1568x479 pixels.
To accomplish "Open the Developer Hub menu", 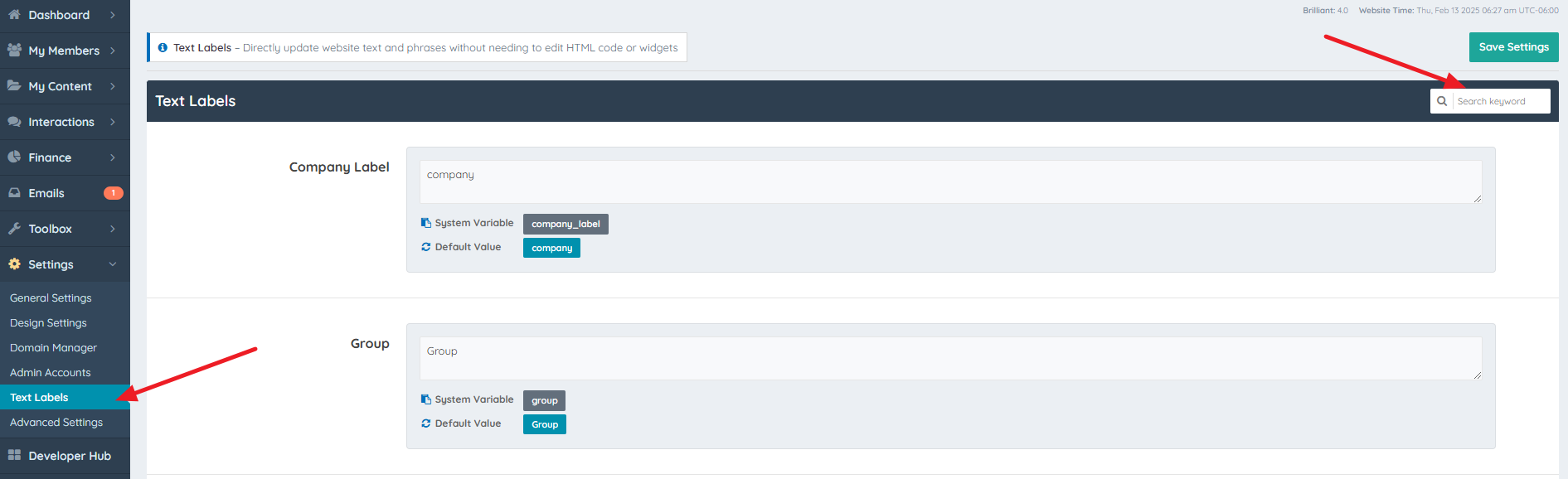I will pyautogui.click(x=65, y=456).
